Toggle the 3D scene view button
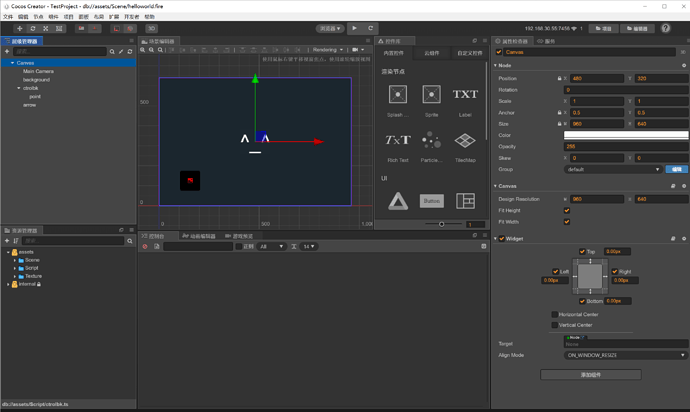The width and height of the screenshot is (690, 412). [x=151, y=28]
